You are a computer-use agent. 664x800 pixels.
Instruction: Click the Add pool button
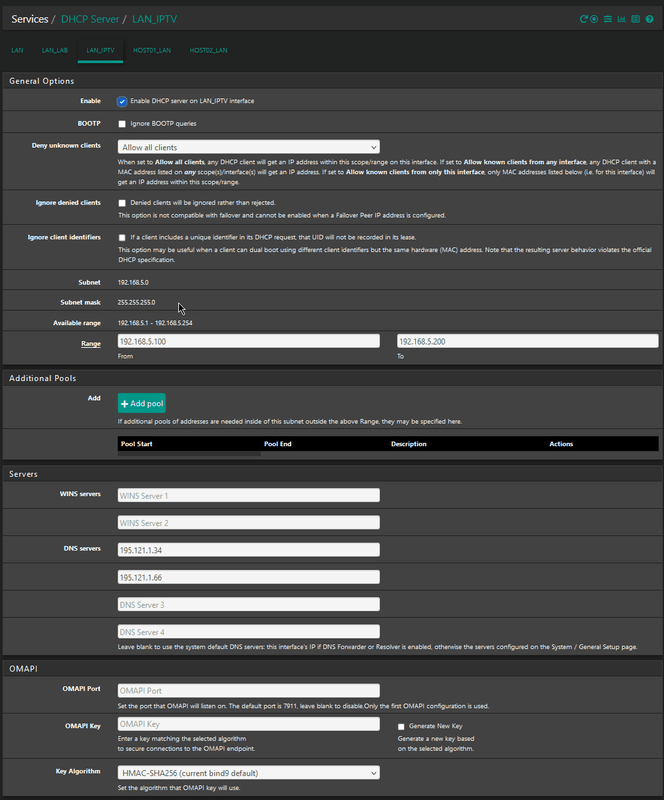pyautogui.click(x=141, y=403)
